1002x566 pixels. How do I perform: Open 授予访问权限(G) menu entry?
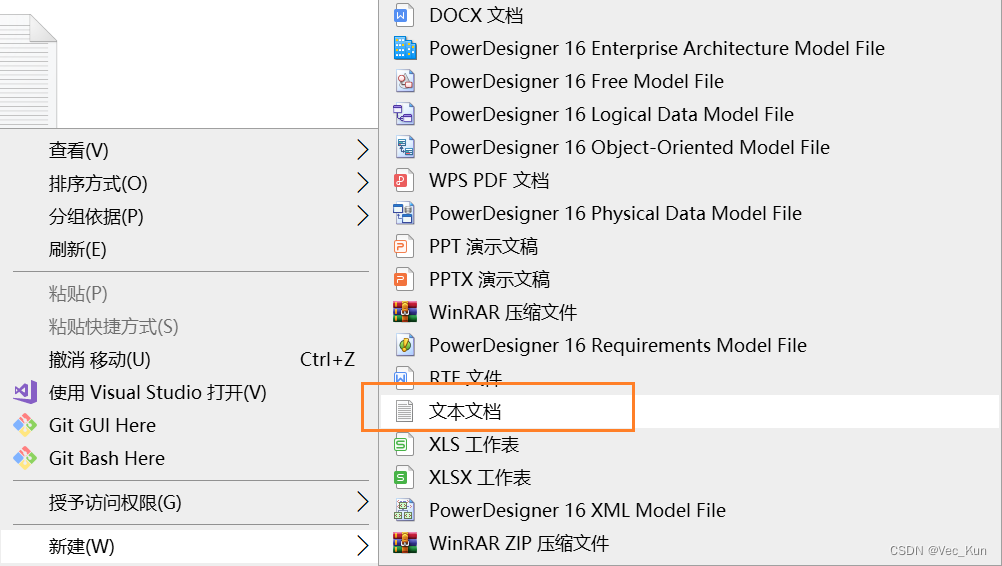pos(189,502)
